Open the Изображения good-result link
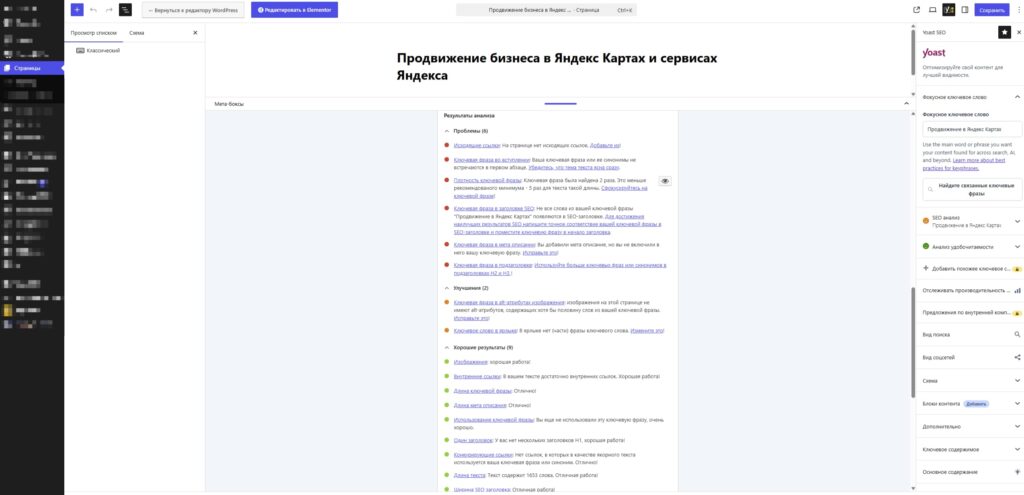This screenshot has width=1024, height=495. [470, 362]
